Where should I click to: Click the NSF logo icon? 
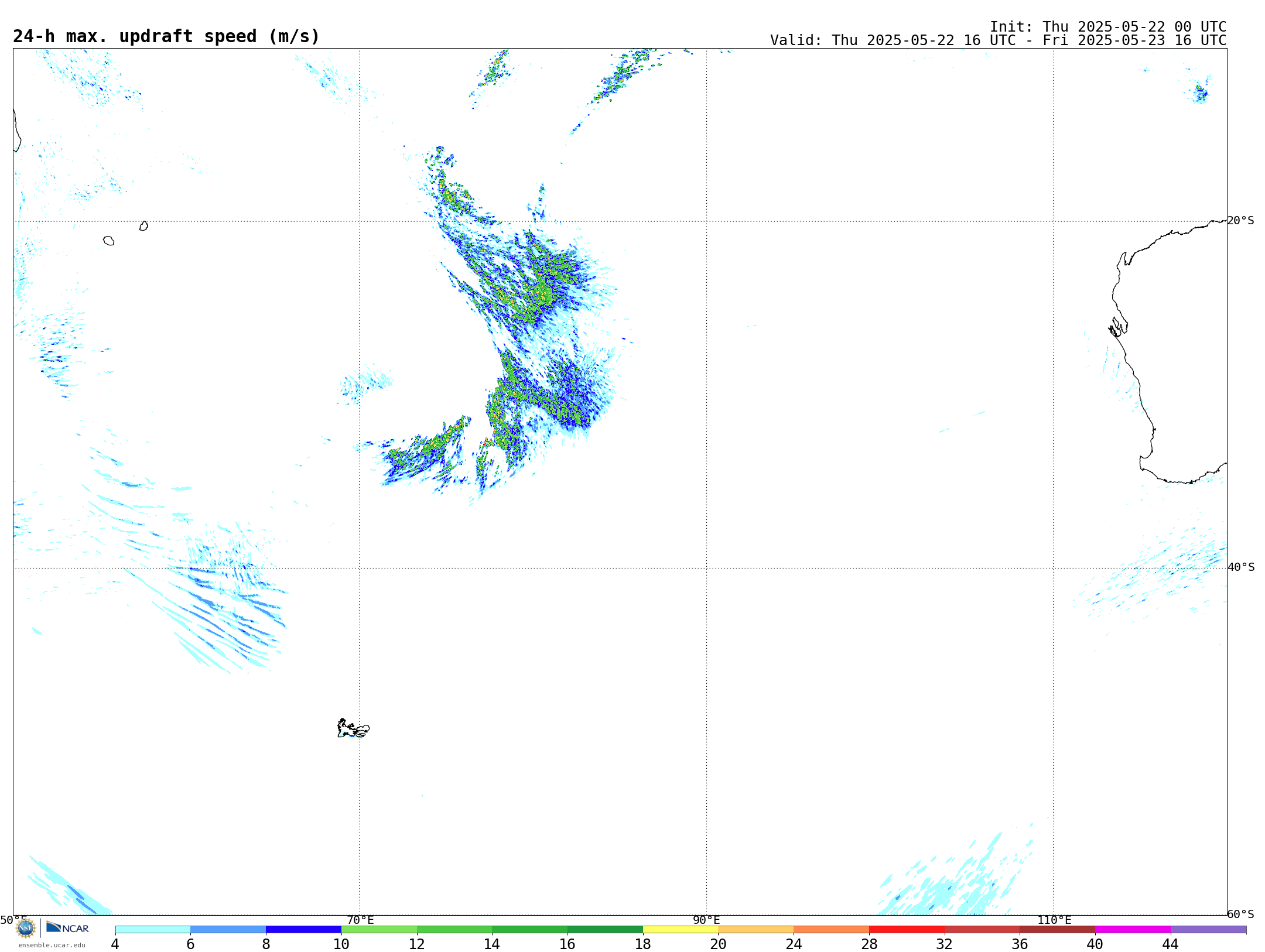click(x=25, y=928)
